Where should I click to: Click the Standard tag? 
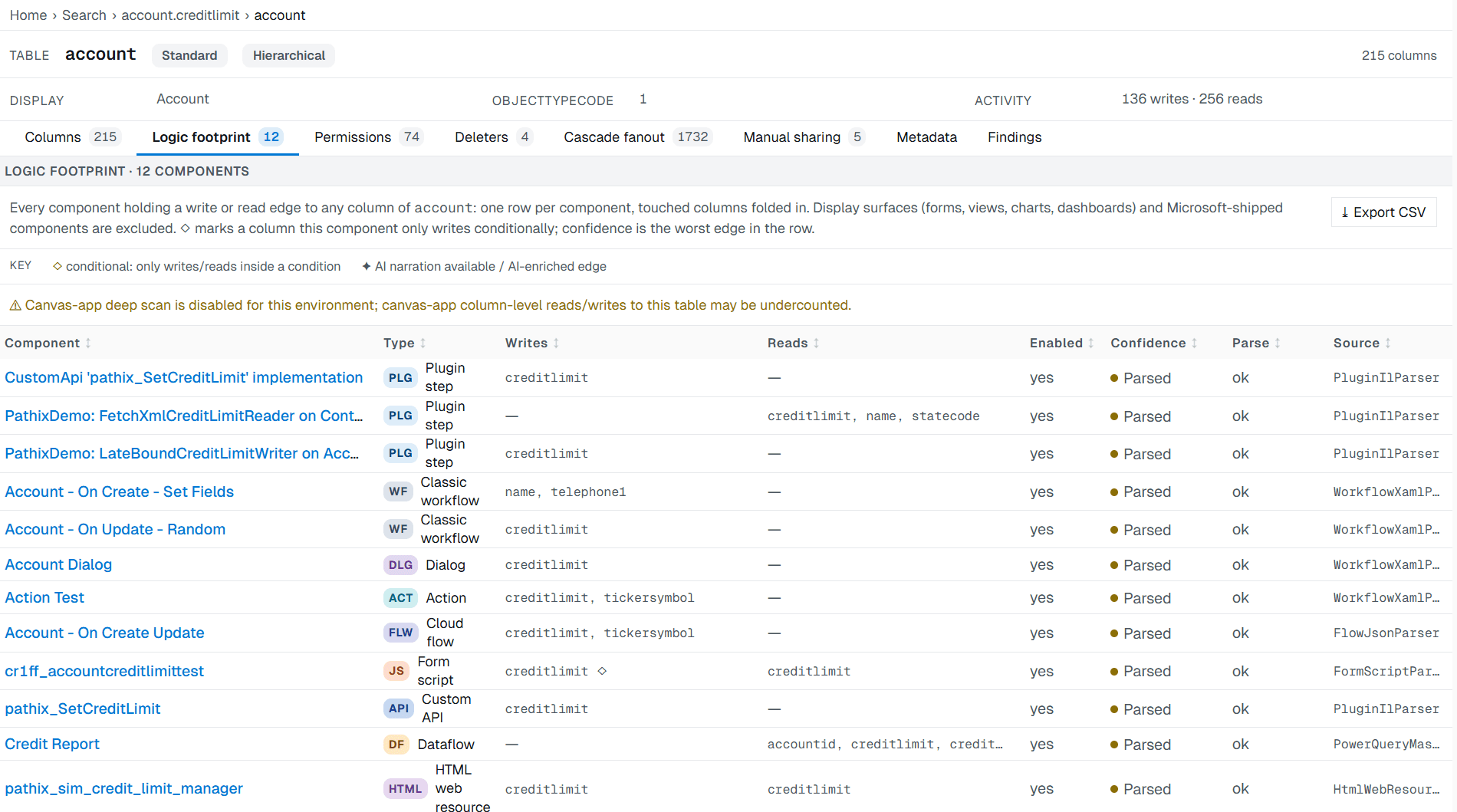189,55
